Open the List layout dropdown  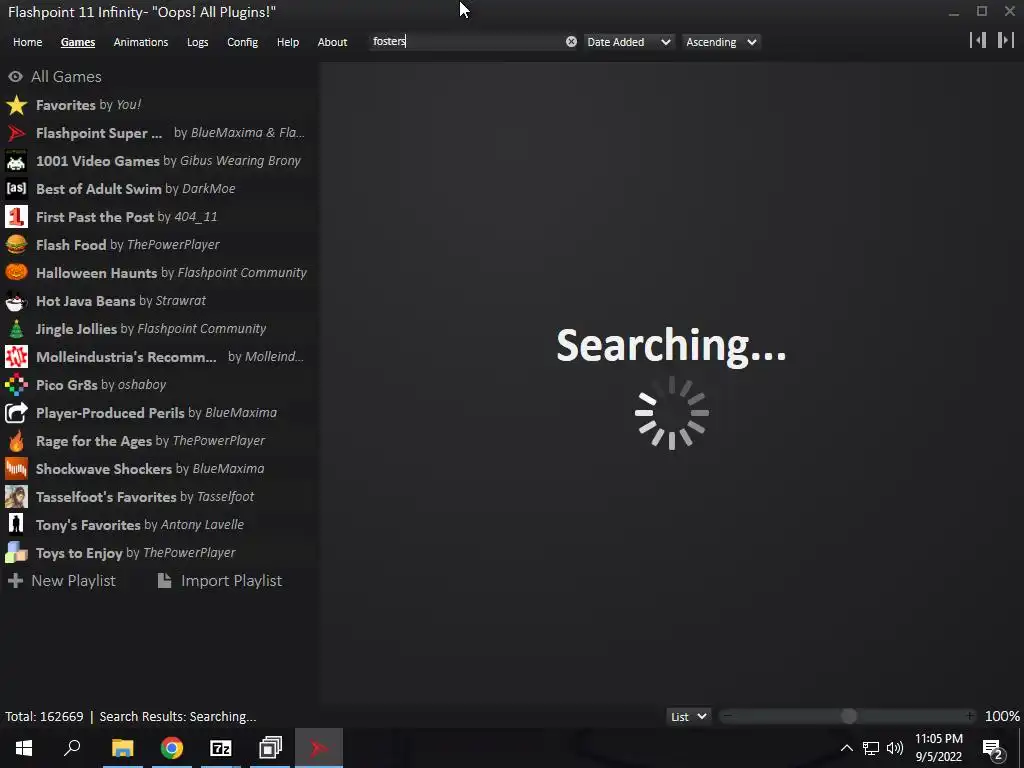tap(688, 716)
